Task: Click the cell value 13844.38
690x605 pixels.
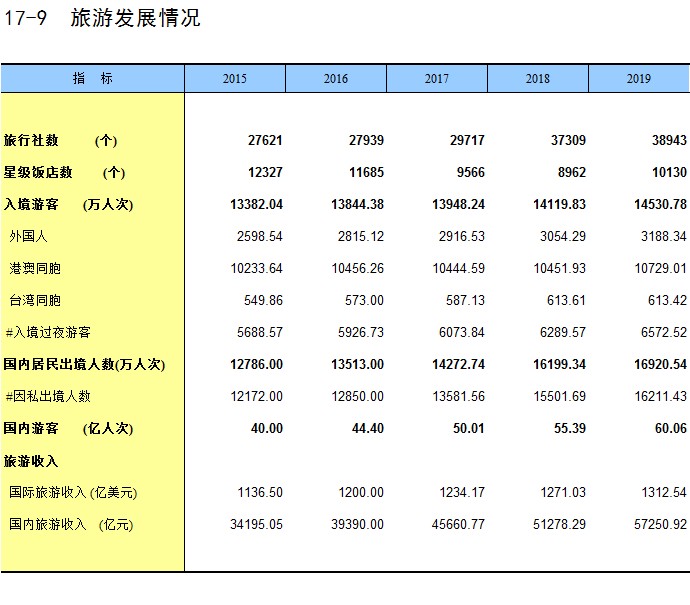Action: pyautogui.click(x=357, y=205)
